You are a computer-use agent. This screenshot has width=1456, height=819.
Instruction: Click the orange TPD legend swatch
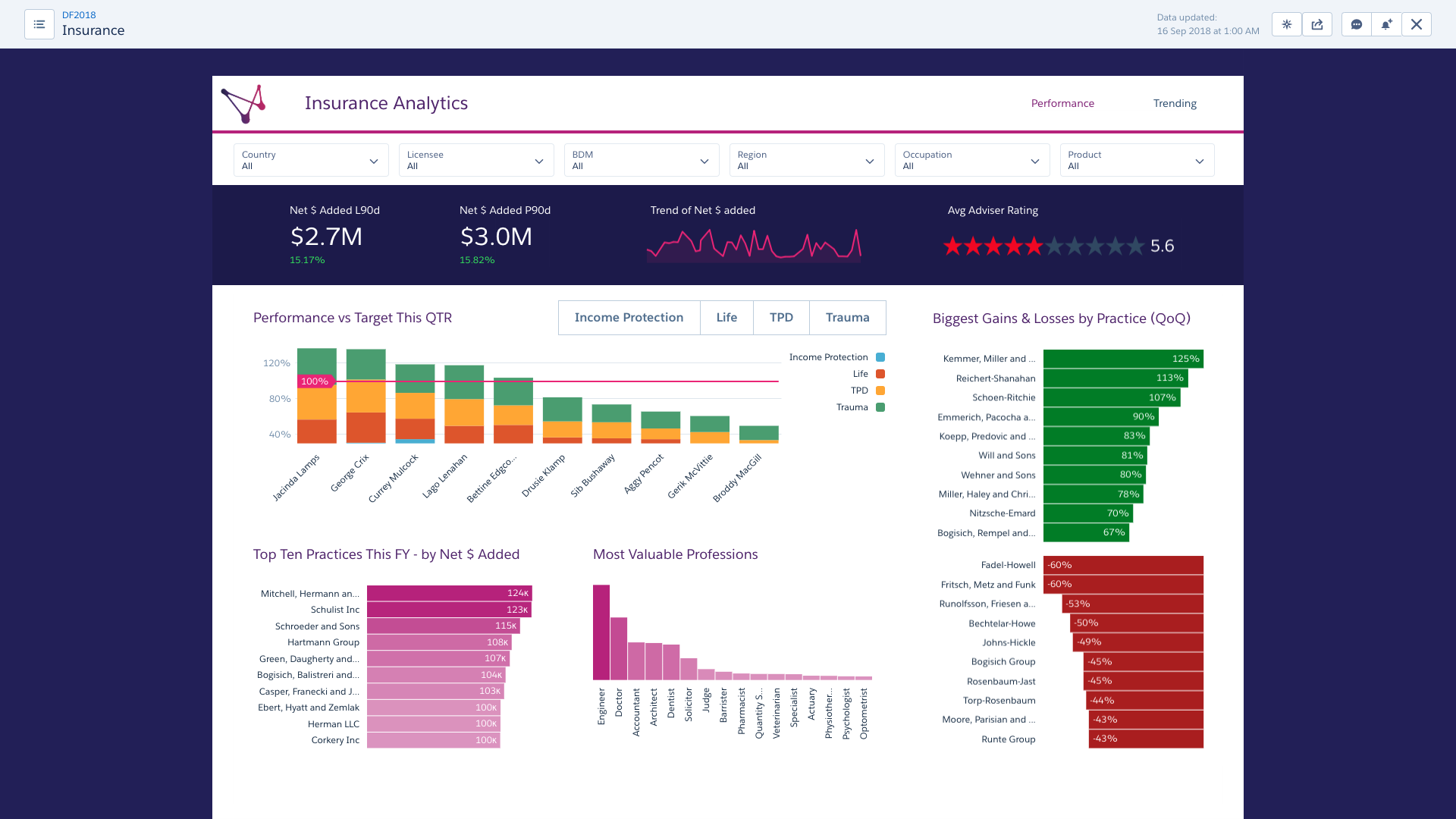click(880, 391)
